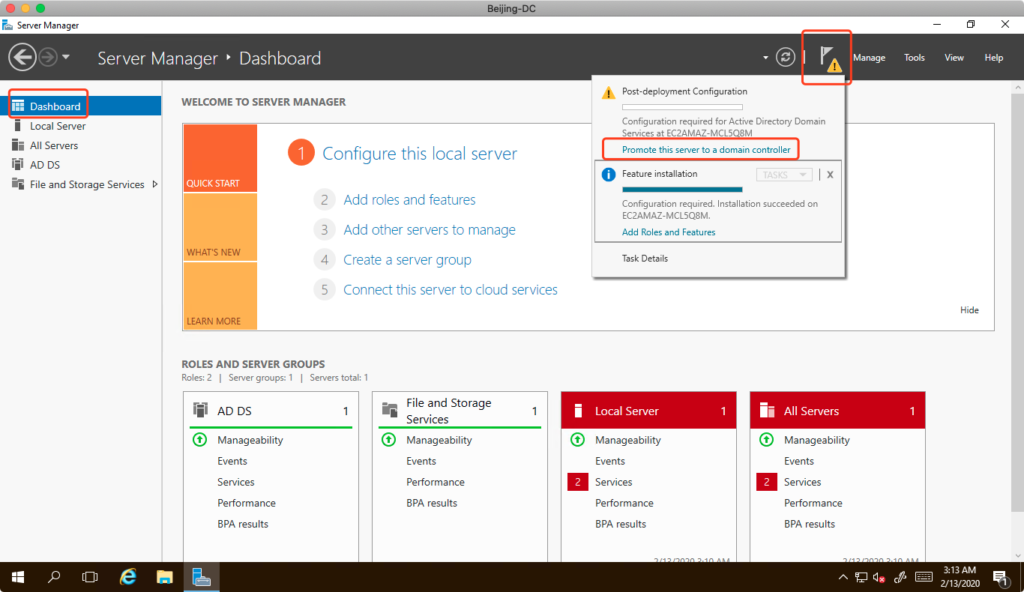Open navigation history dropdown arrow
The height and width of the screenshot is (592, 1024).
click(66, 57)
